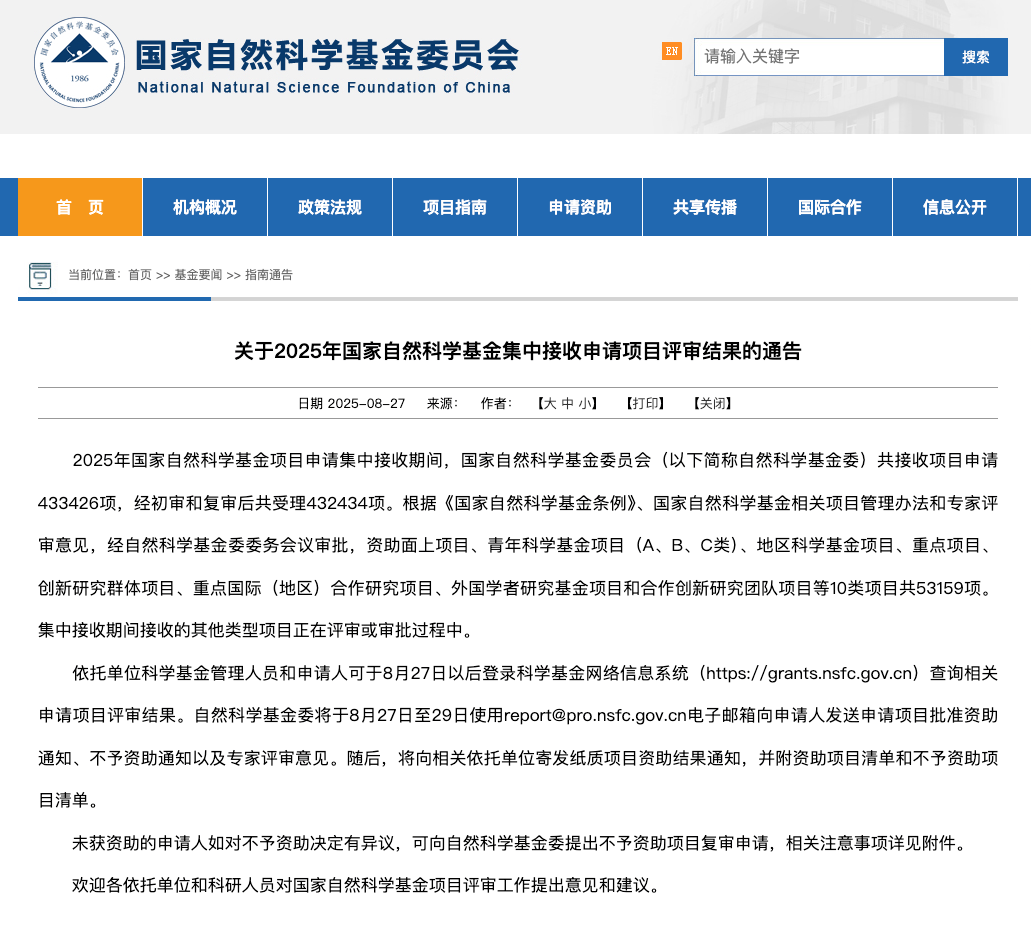Go to 基金要闻 in breadcrumb

tap(198, 275)
